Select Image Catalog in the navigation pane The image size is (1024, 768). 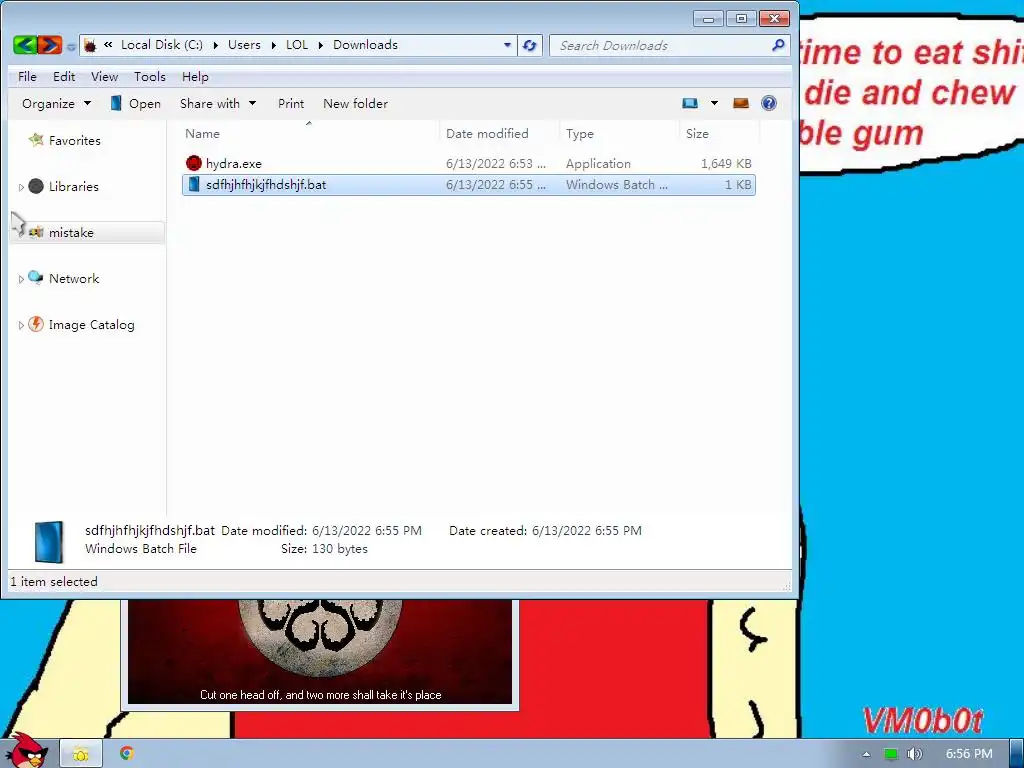click(91, 325)
